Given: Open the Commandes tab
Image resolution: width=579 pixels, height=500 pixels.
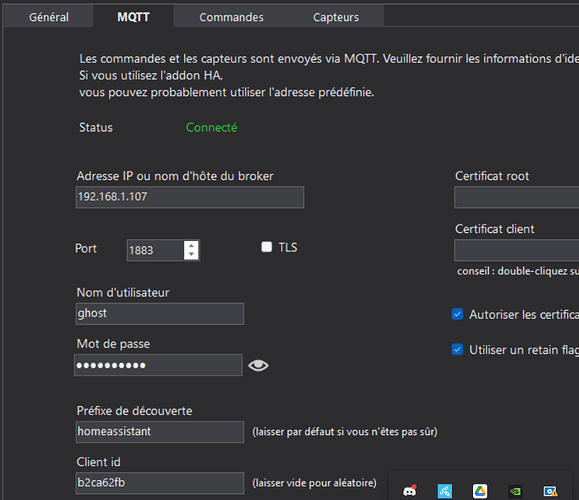Looking at the screenshot, I should click(232, 17).
